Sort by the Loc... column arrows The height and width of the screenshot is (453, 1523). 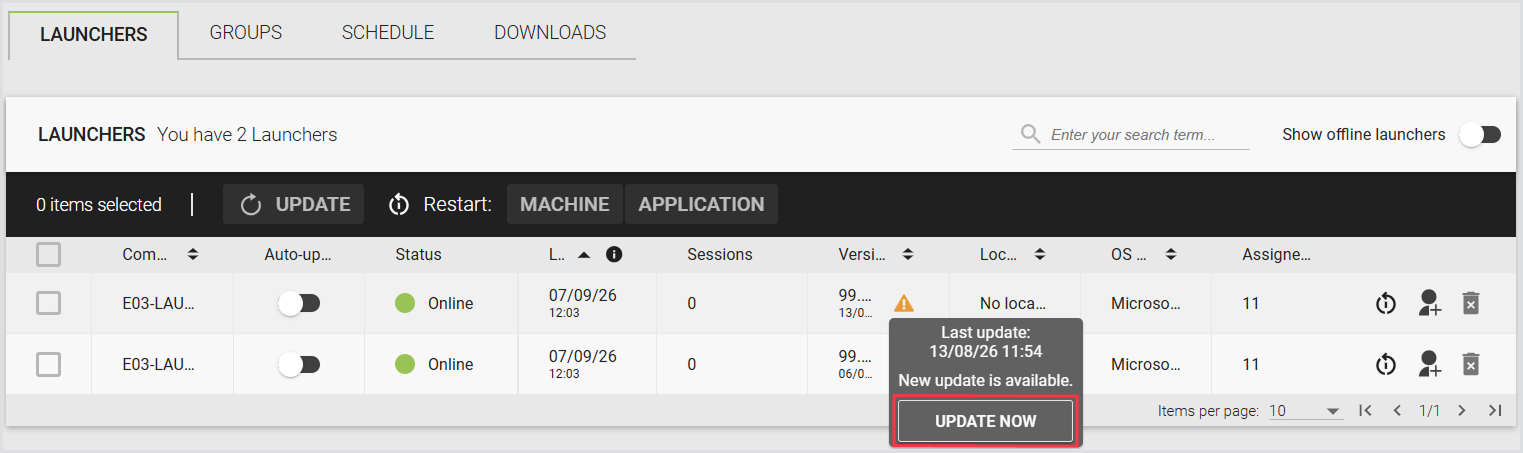pyautogui.click(x=1040, y=255)
